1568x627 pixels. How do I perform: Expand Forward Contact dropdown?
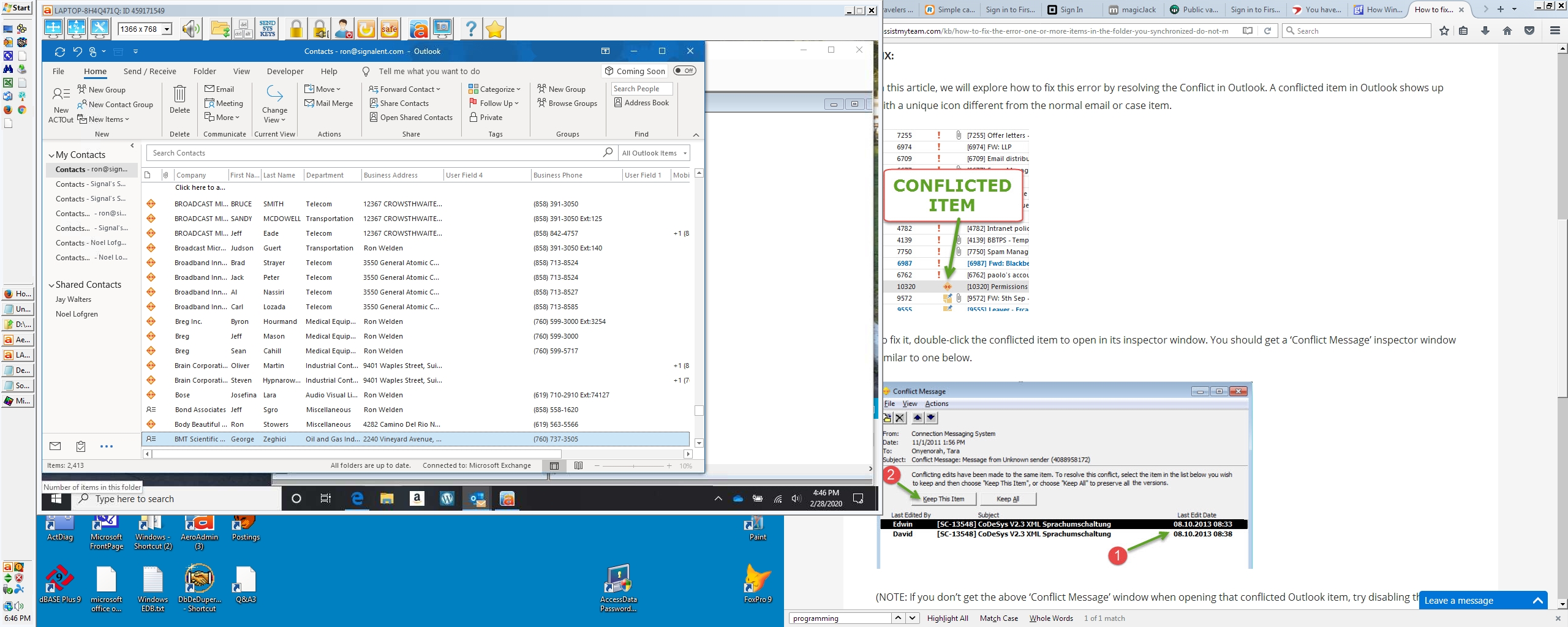point(404,89)
